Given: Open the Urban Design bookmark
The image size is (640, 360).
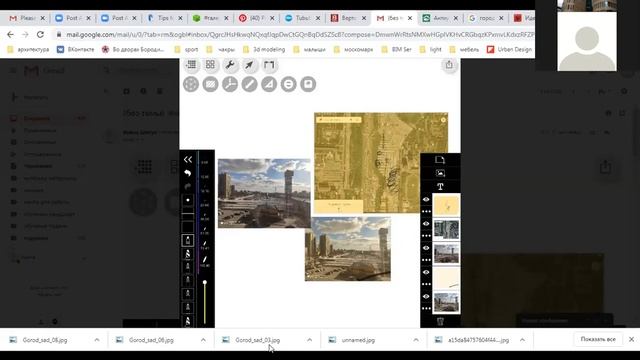Looking at the screenshot, I should tap(509, 49).
